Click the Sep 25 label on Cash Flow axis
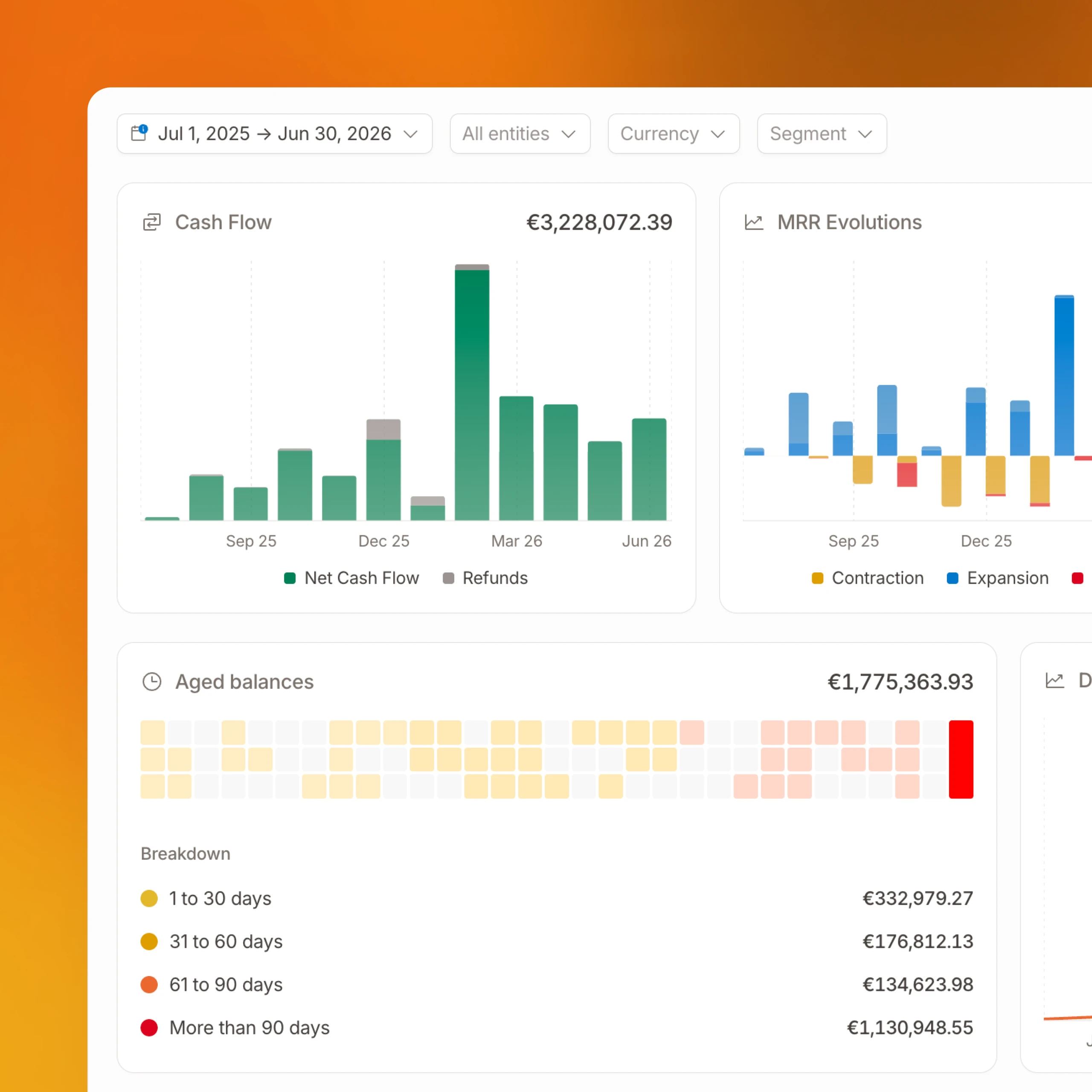The image size is (1092, 1092). (x=251, y=541)
